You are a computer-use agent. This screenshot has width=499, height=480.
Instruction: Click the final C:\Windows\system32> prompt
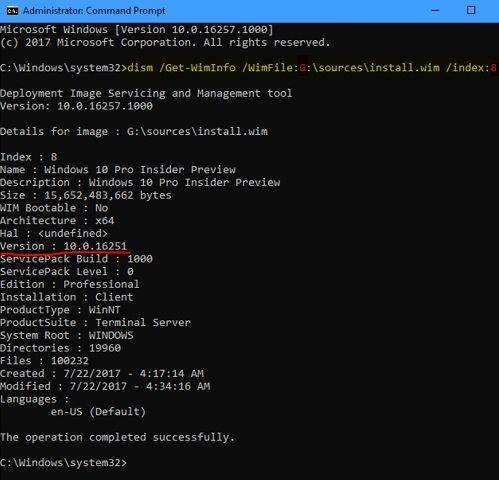point(63,463)
